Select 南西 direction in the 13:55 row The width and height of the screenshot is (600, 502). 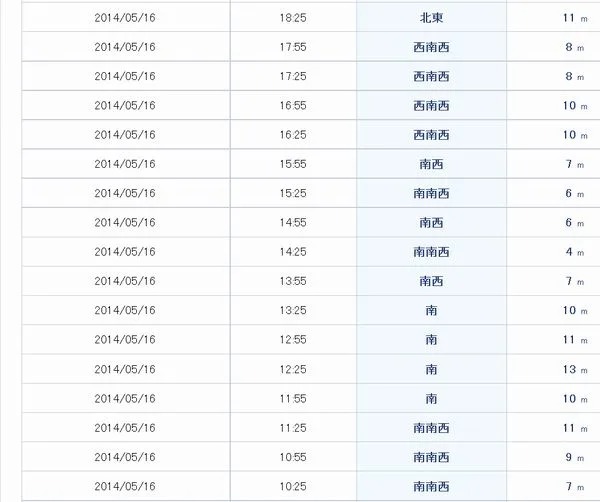431,281
